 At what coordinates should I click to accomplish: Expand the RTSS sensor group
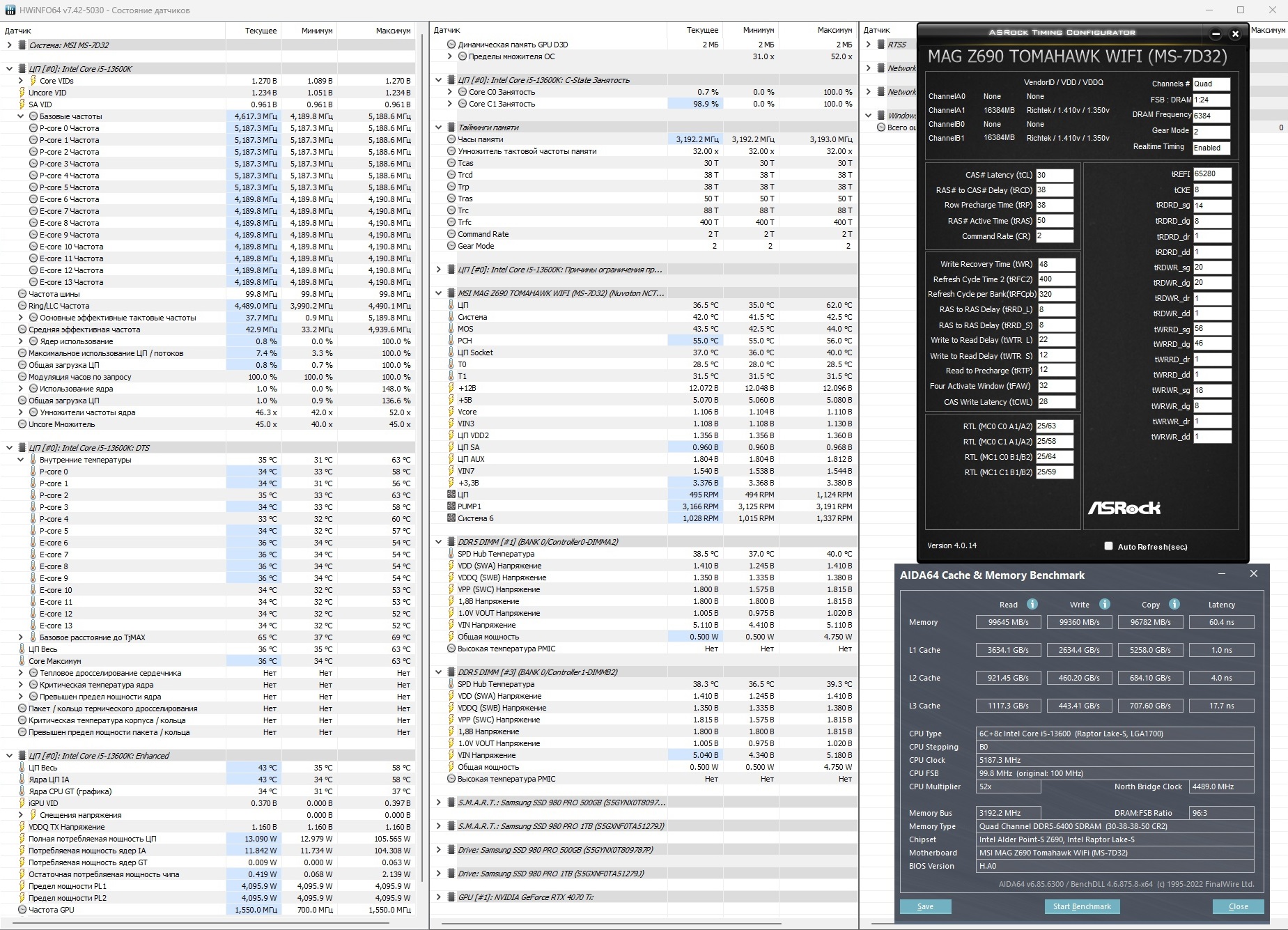pos(868,45)
